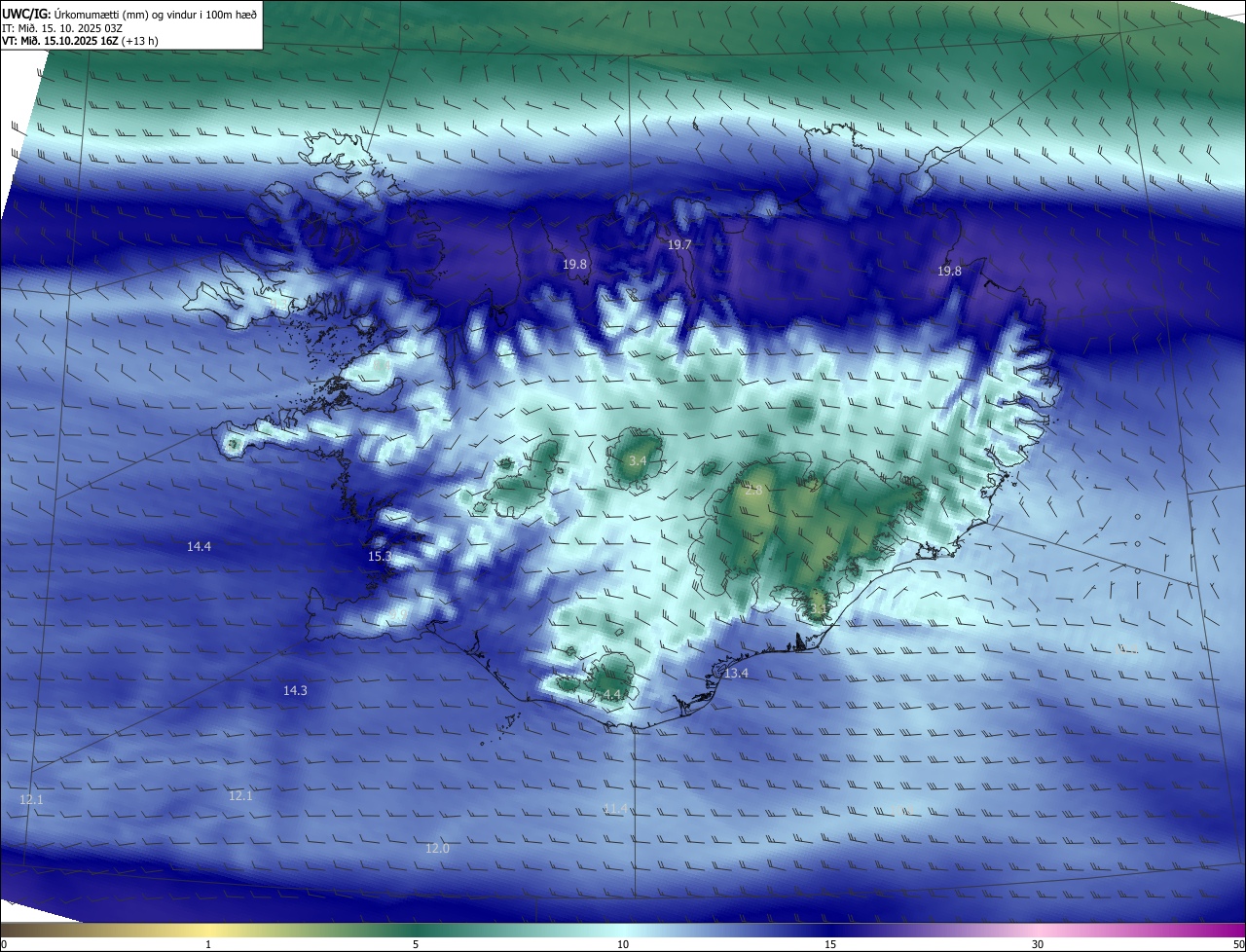Click the 11.4 value label
1246x952 pixels.
(x=615, y=808)
